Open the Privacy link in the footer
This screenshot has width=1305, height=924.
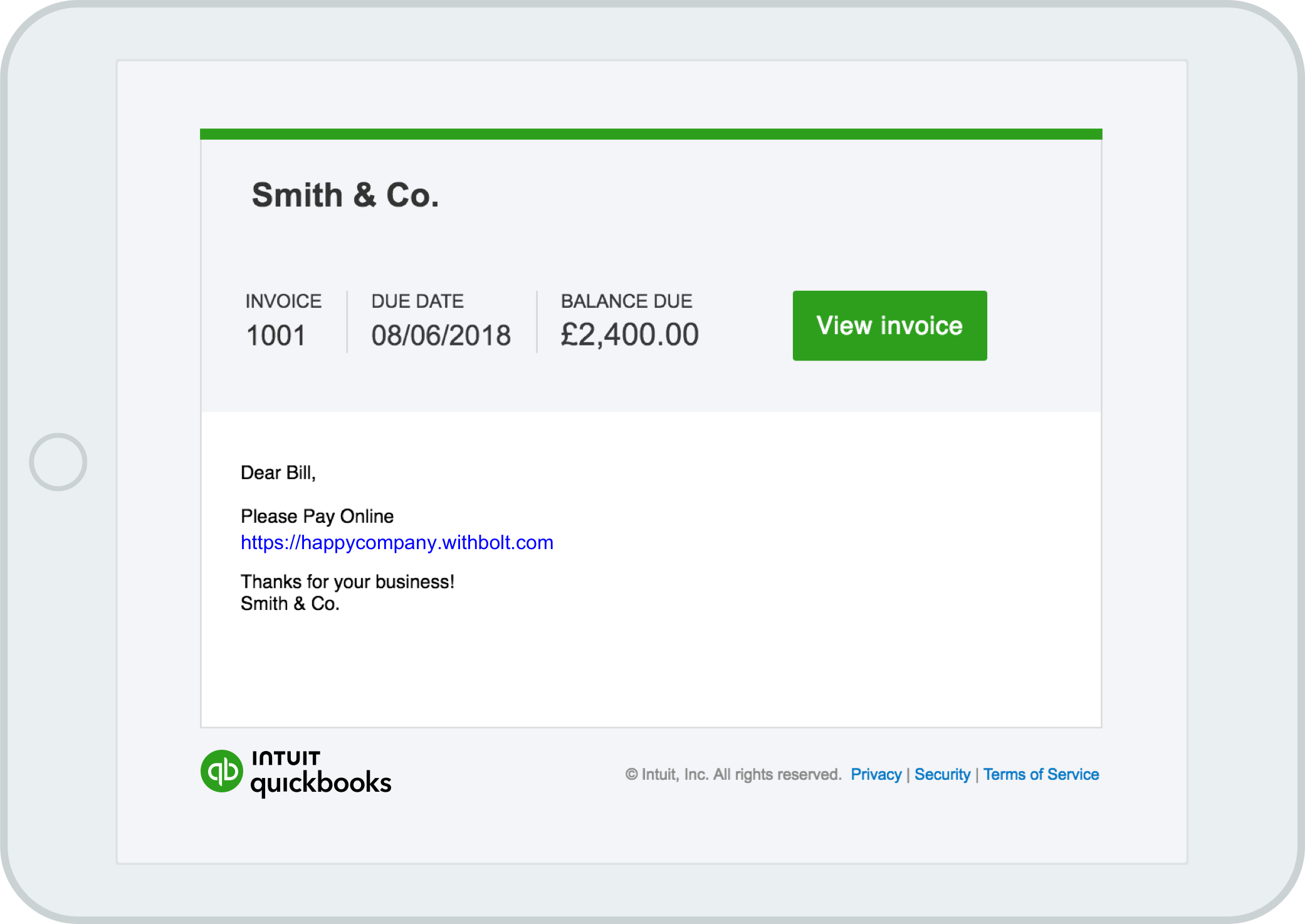point(876,774)
